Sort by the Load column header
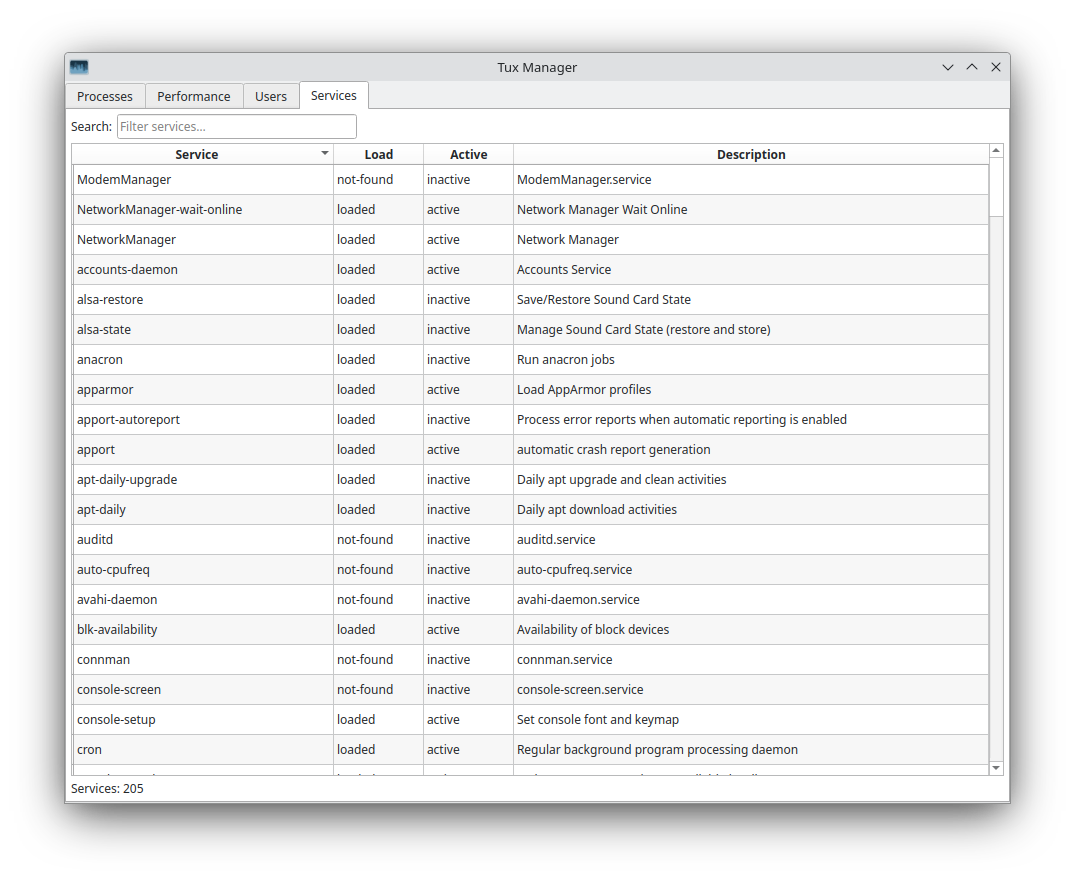The height and width of the screenshot is (880, 1075). click(378, 154)
